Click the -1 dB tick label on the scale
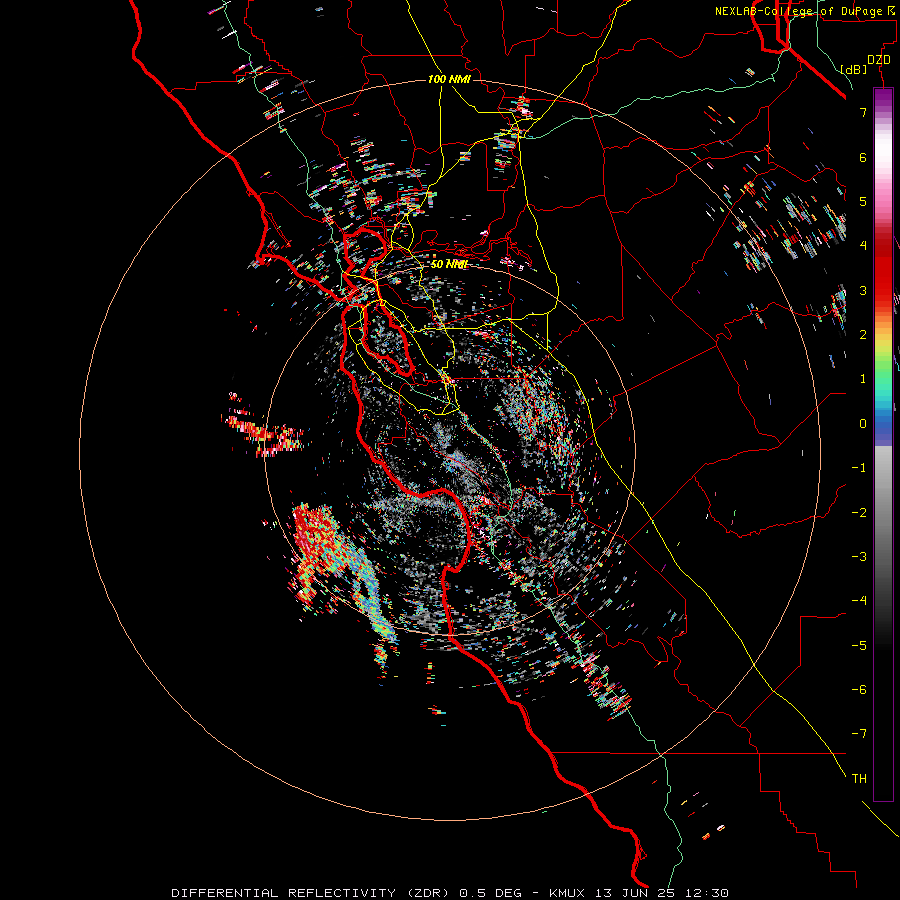The height and width of the screenshot is (900, 900). 859,468
